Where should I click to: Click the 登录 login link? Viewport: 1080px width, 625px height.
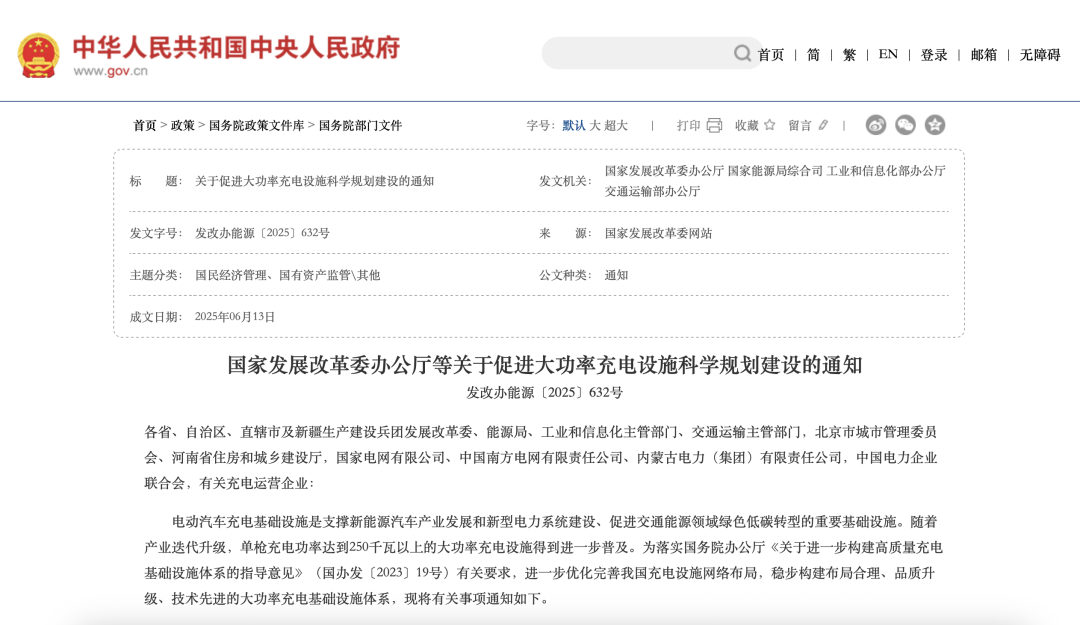[x=932, y=54]
